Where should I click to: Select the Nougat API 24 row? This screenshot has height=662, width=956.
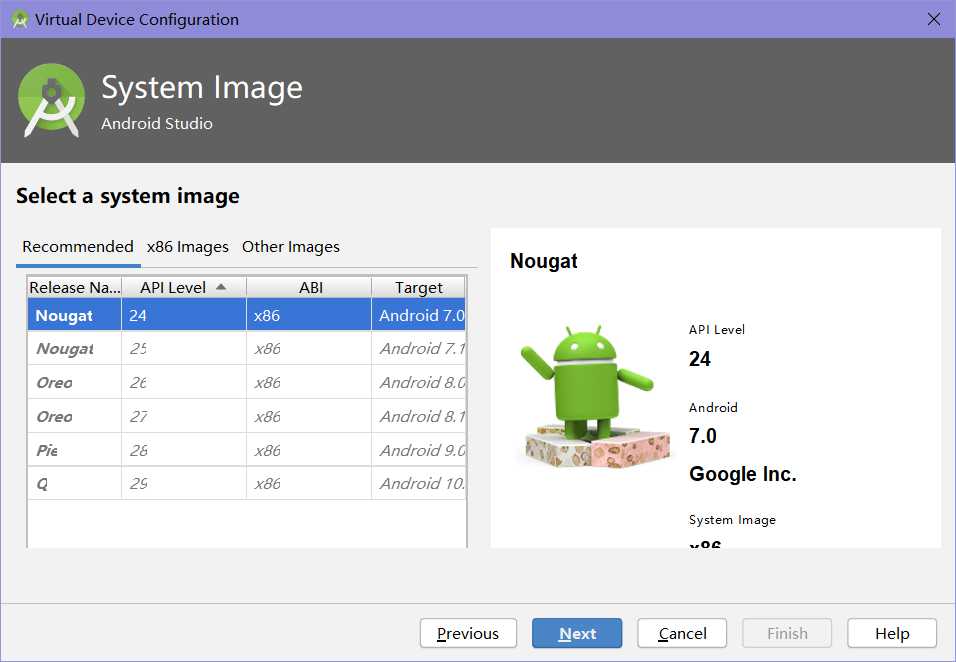[246, 315]
